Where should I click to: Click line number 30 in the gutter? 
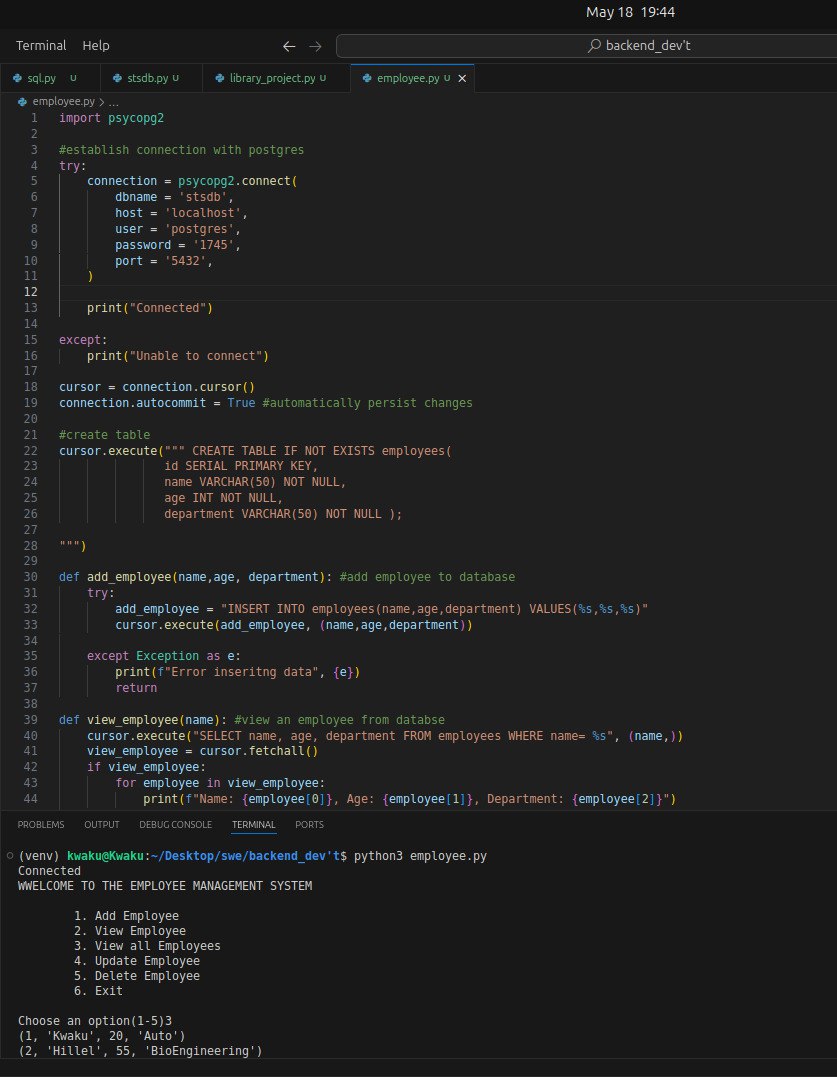[31, 577]
